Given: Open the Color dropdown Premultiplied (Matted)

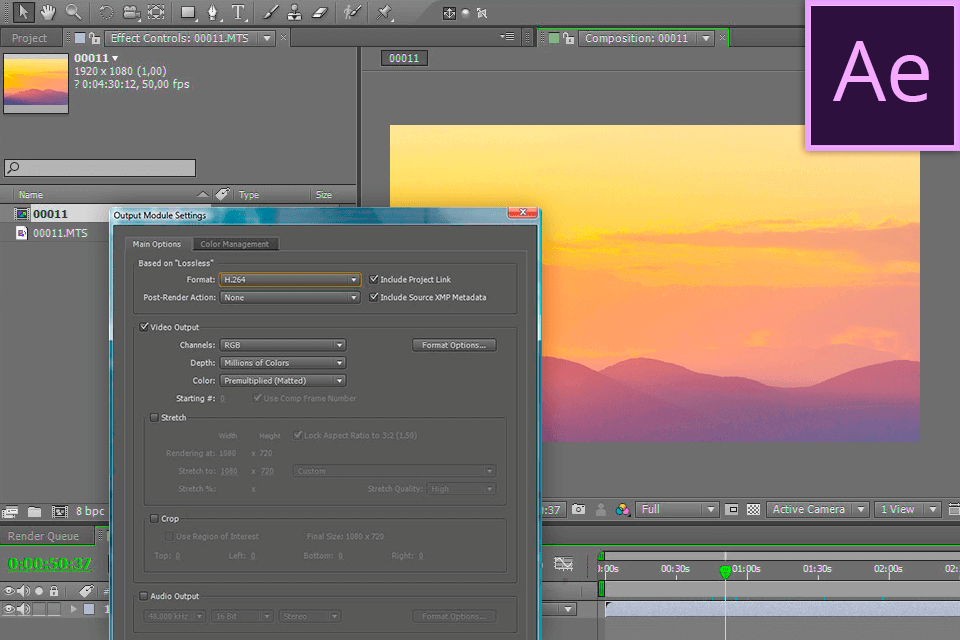Looking at the screenshot, I should (x=283, y=380).
